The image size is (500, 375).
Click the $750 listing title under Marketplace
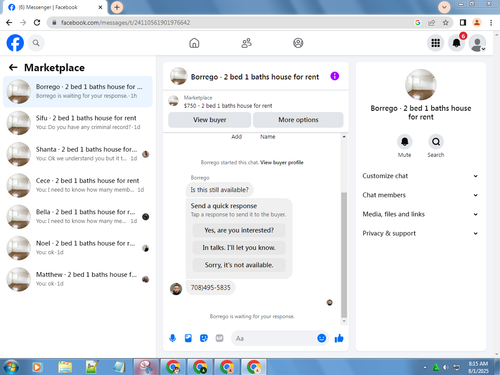(228, 106)
